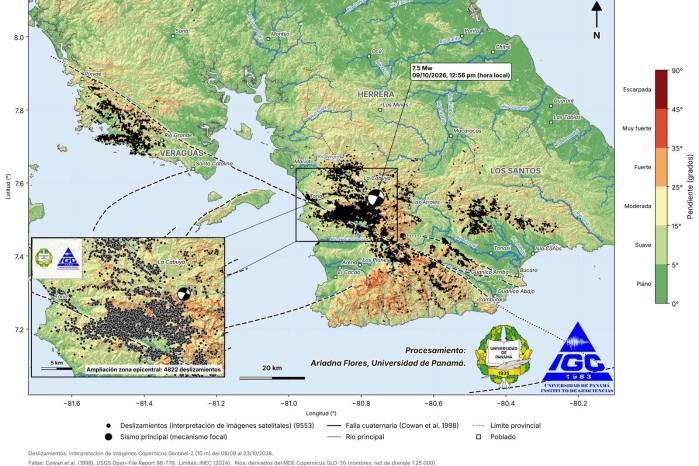
Task: Click the caption 'Ampliación zona epicentral: 4822 deslizamientos'
Action: [153, 370]
